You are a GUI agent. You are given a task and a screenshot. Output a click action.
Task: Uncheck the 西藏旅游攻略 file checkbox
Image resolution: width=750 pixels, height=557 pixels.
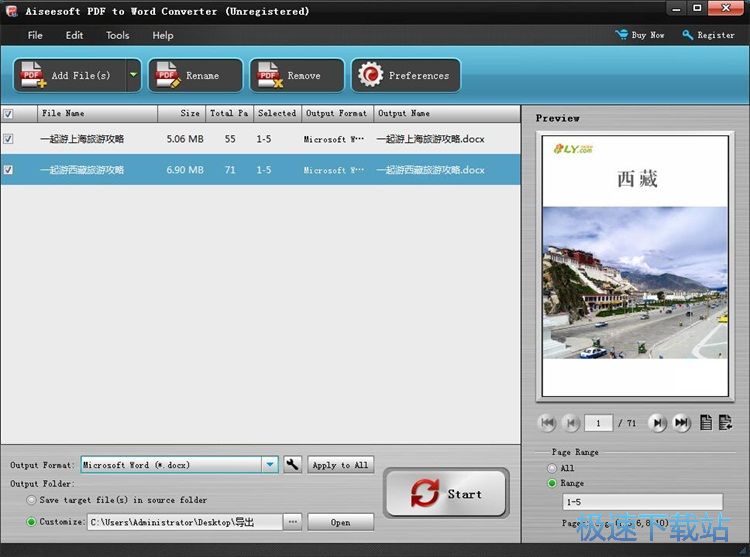[8, 170]
